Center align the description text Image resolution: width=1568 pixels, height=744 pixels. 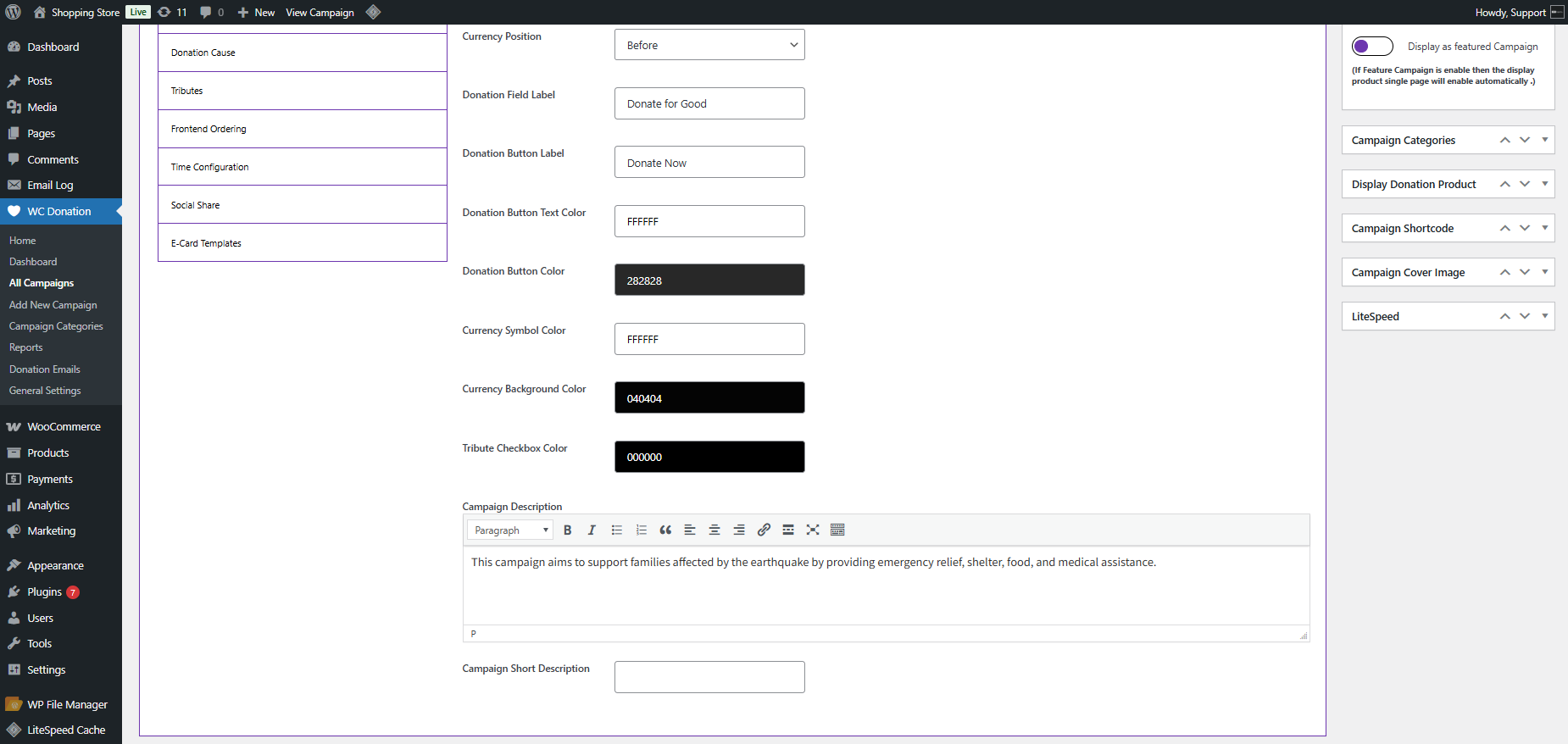714,530
